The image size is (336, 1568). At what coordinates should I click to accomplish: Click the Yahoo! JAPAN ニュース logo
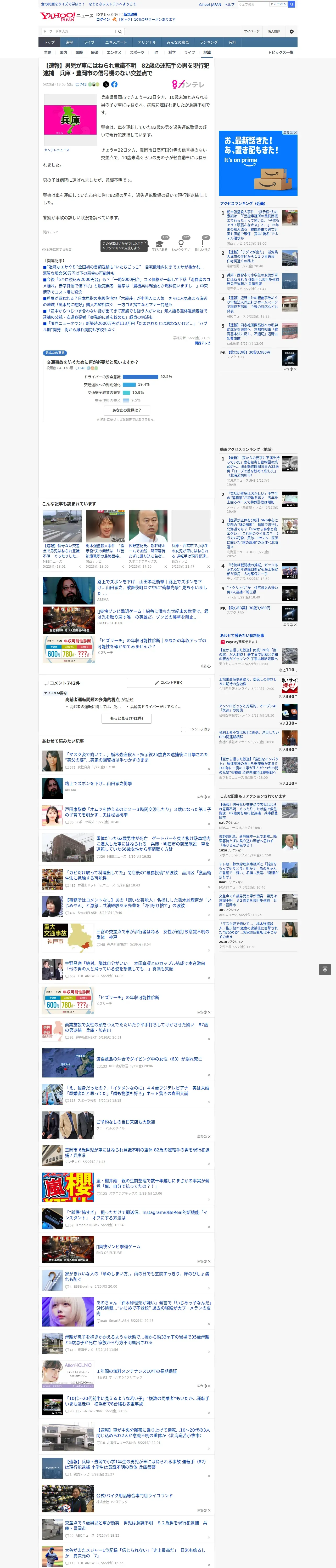click(66, 16)
